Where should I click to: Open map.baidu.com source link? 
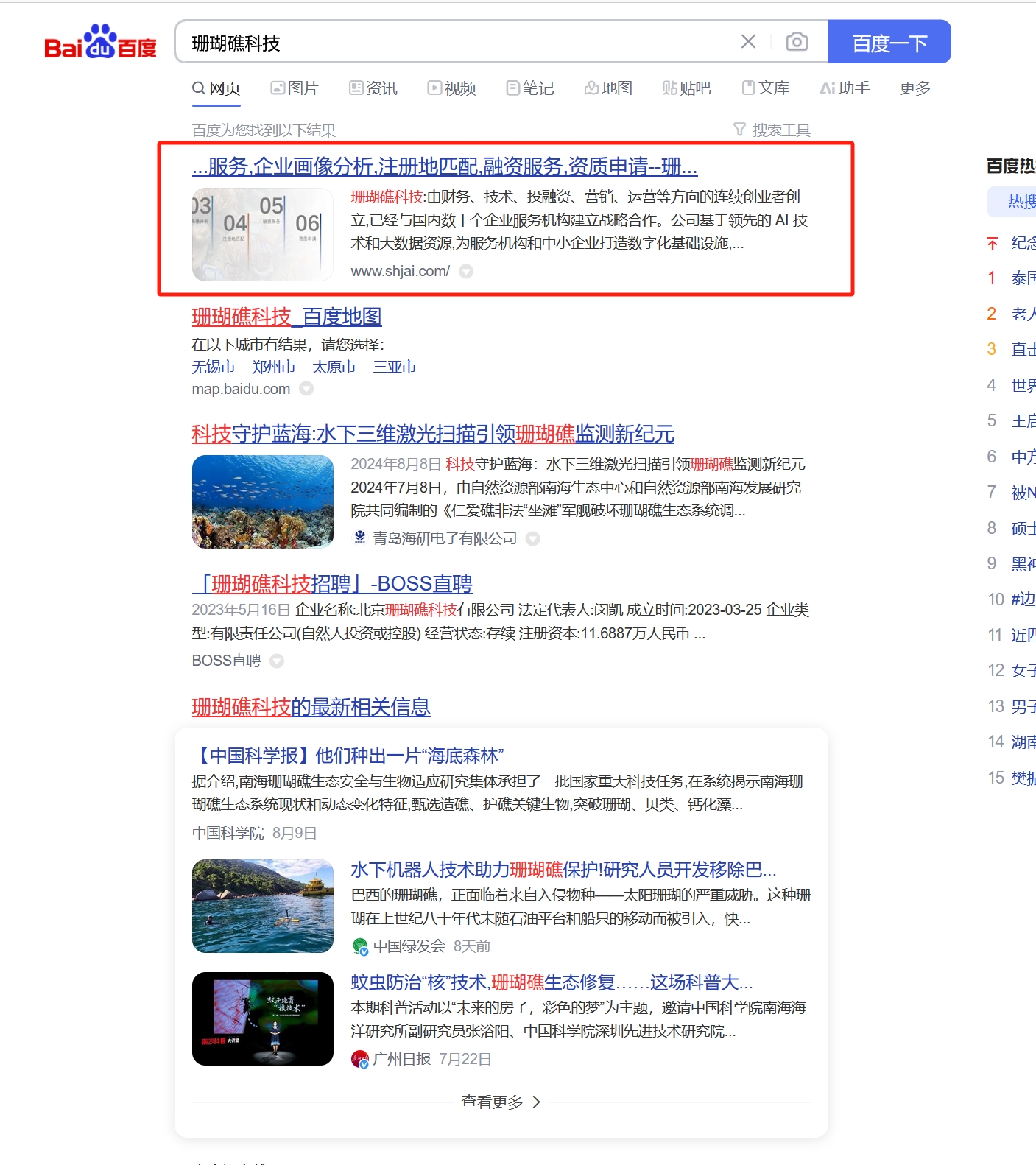pyautogui.click(x=242, y=389)
